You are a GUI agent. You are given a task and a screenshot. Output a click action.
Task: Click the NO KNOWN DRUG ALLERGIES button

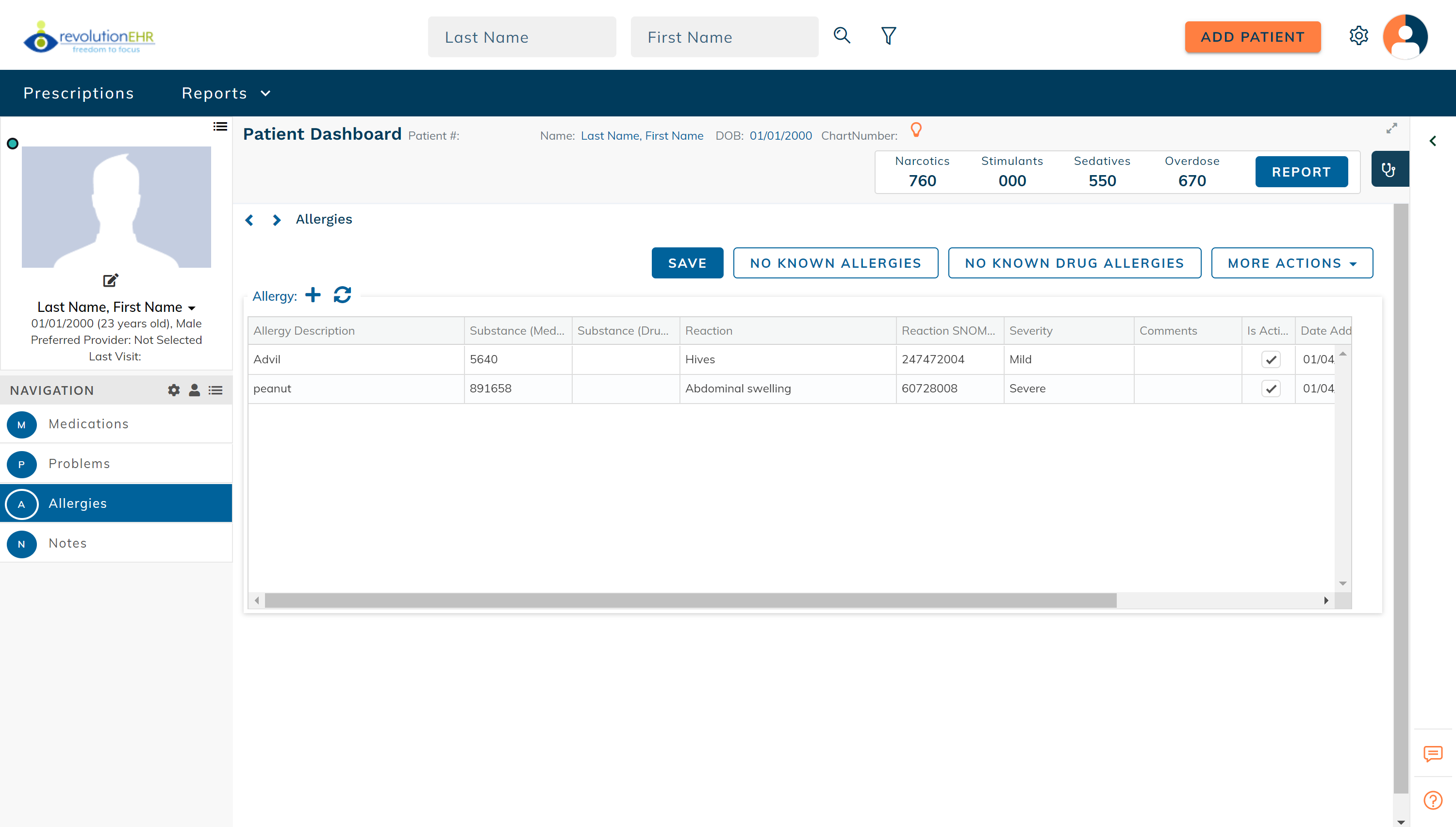point(1074,262)
